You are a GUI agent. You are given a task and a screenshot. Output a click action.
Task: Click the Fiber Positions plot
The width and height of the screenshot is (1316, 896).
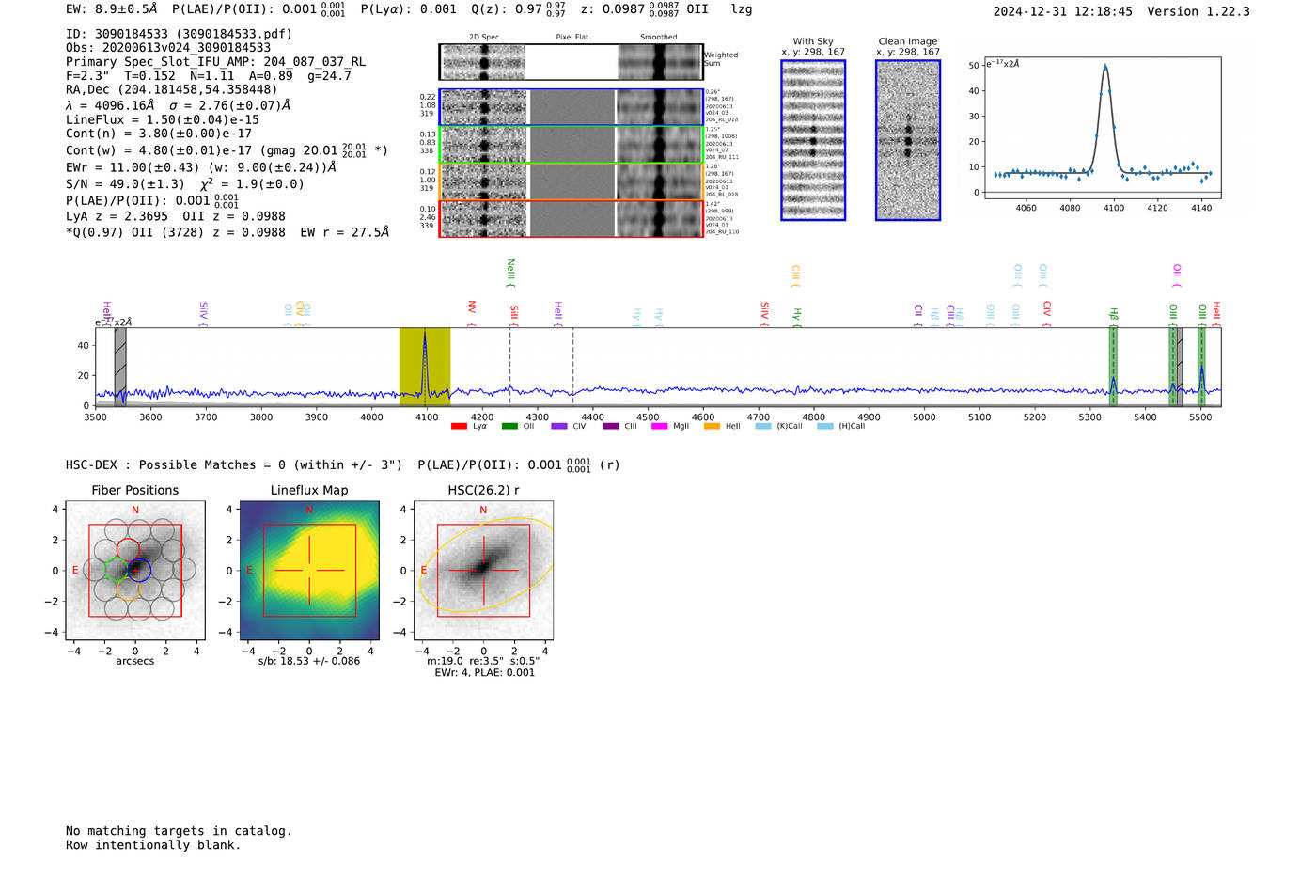click(135, 571)
